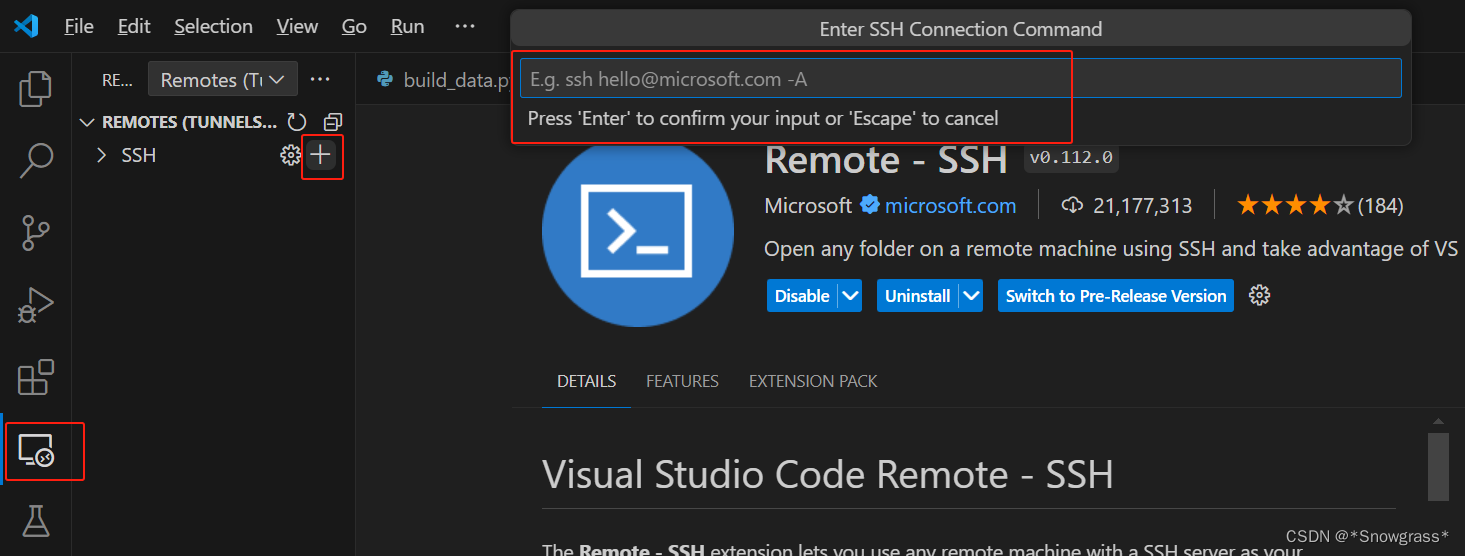Open the Search view in activity bar

click(x=36, y=160)
